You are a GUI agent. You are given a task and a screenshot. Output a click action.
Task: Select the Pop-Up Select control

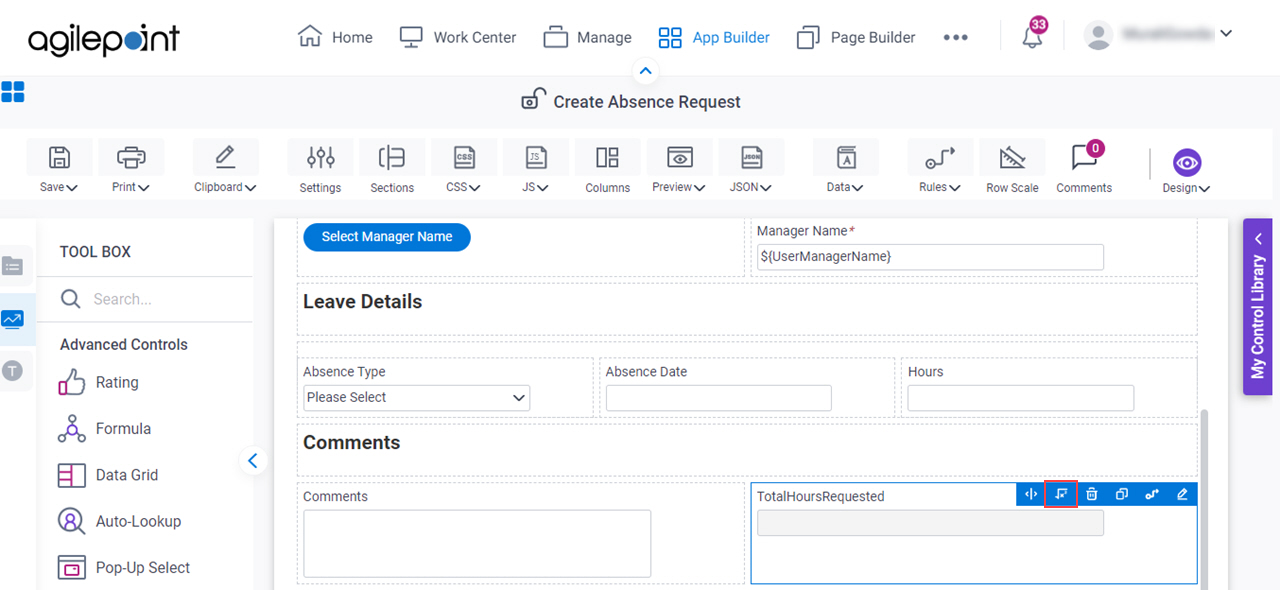tap(123, 567)
